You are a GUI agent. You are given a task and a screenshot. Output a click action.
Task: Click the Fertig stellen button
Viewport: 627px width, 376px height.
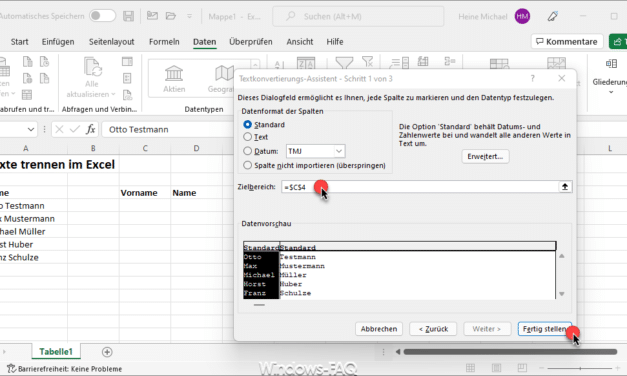[545, 329]
